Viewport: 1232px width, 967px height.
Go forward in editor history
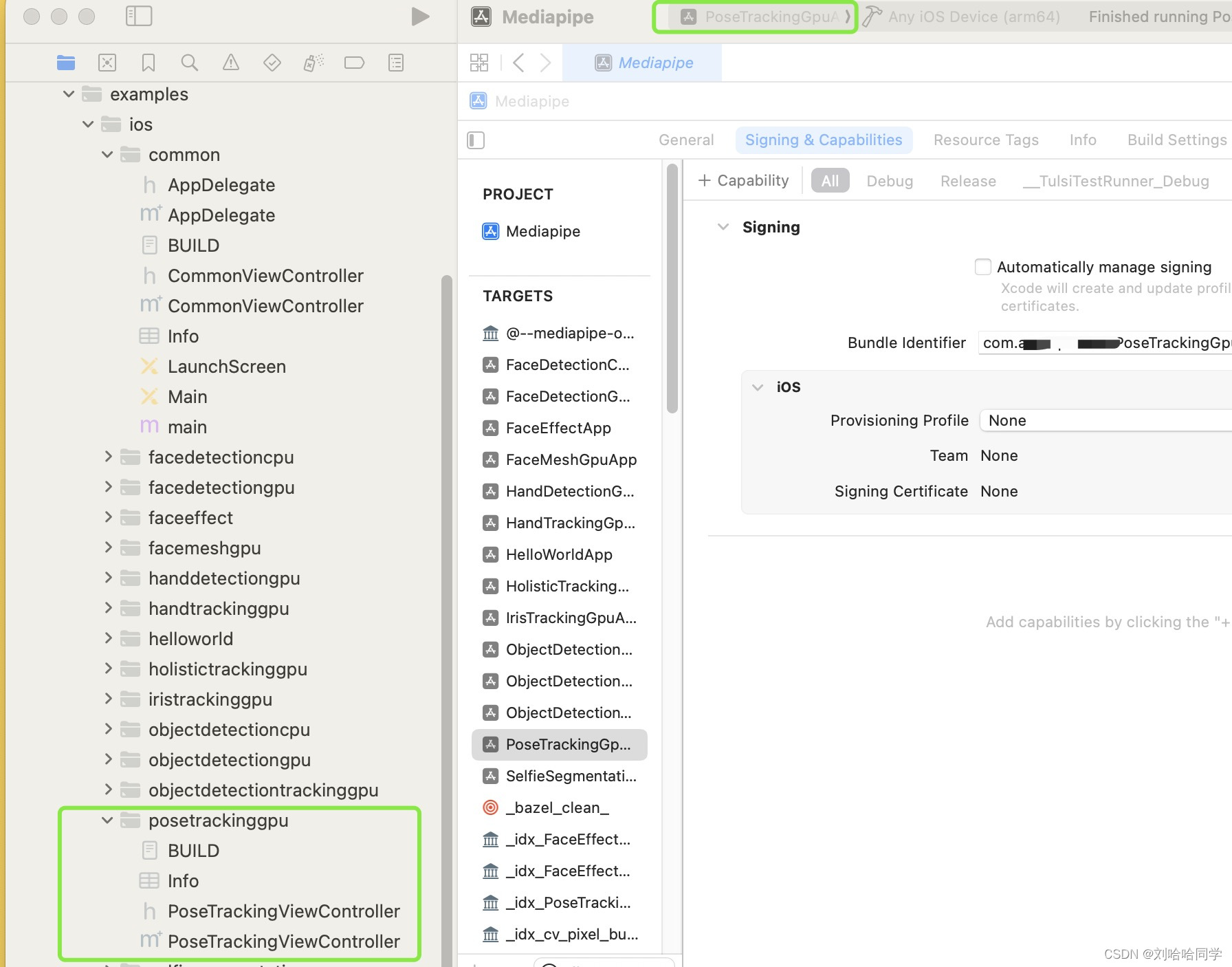click(545, 63)
